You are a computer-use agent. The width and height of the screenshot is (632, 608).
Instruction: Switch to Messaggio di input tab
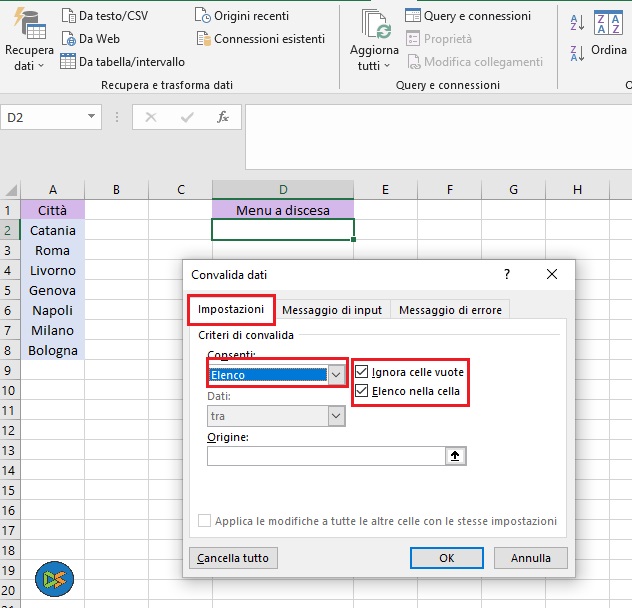click(332, 310)
